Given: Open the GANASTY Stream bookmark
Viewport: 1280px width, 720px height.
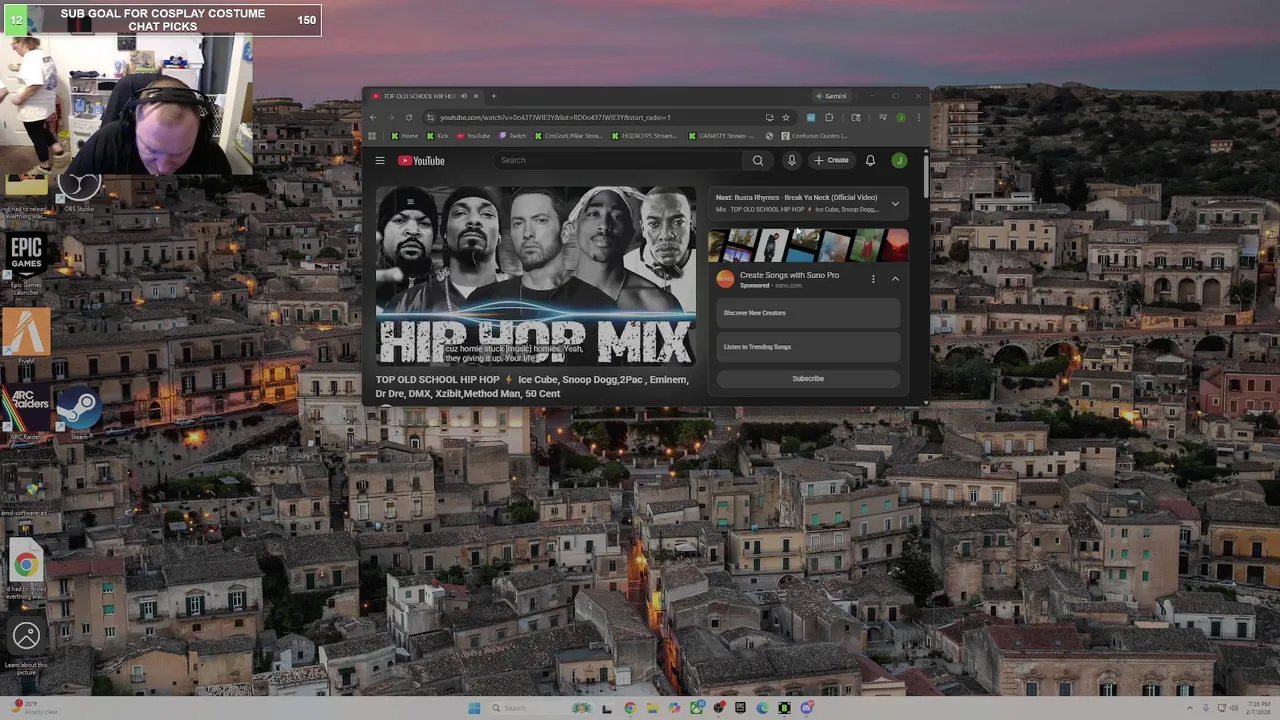Looking at the screenshot, I should pos(720,136).
